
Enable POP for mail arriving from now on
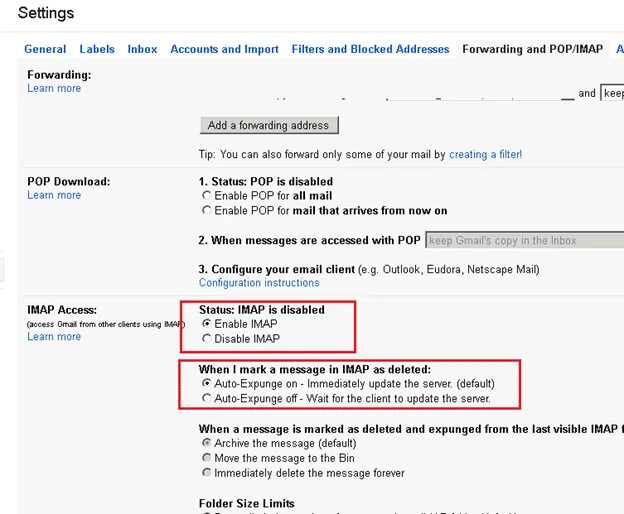click(x=207, y=211)
